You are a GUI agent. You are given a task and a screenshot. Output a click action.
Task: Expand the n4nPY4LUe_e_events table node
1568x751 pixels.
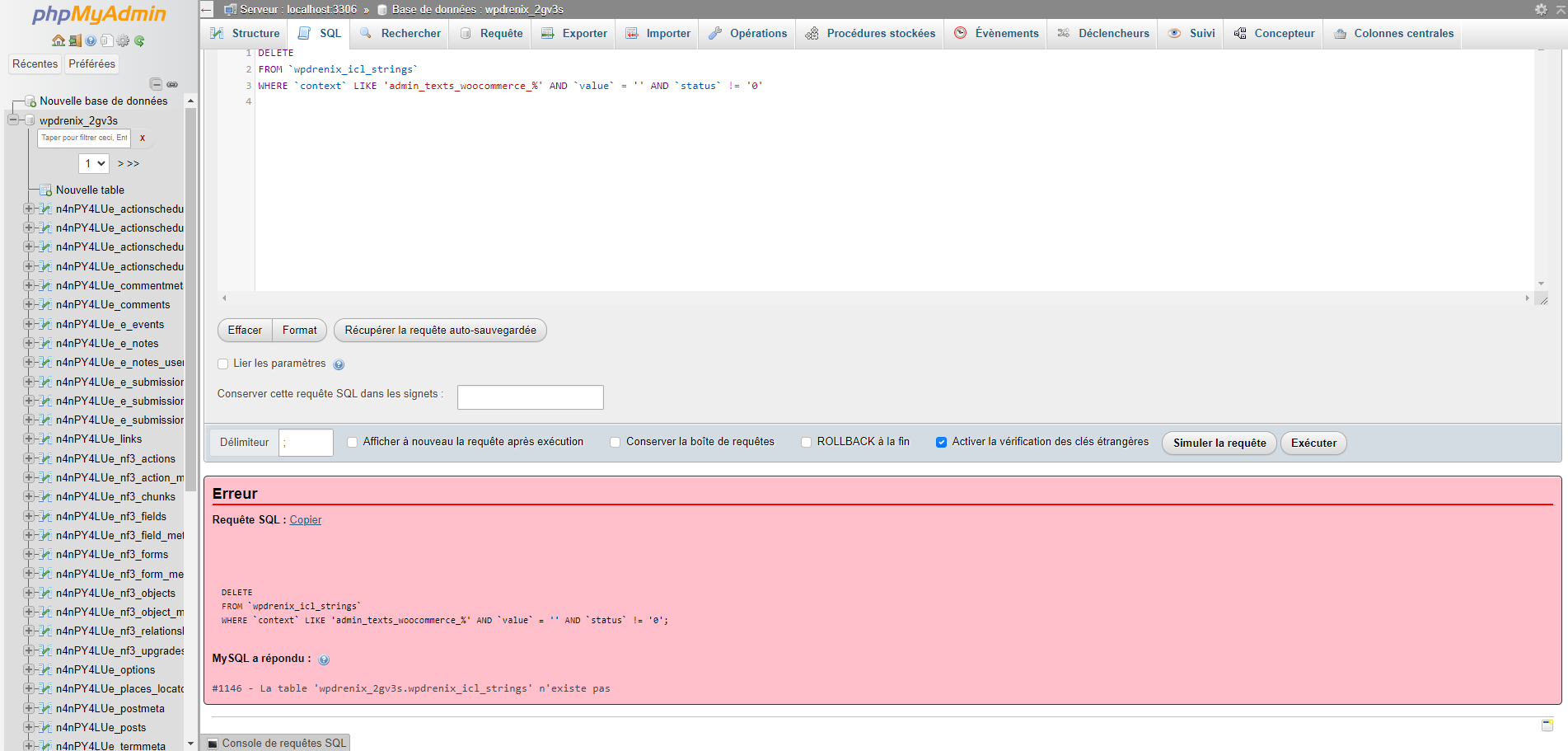coord(29,324)
